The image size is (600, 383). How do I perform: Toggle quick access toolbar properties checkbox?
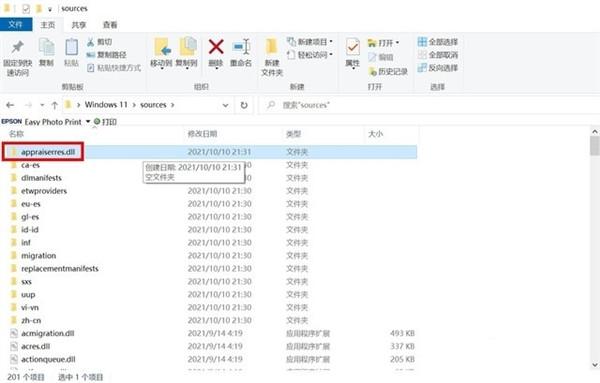point(26,8)
